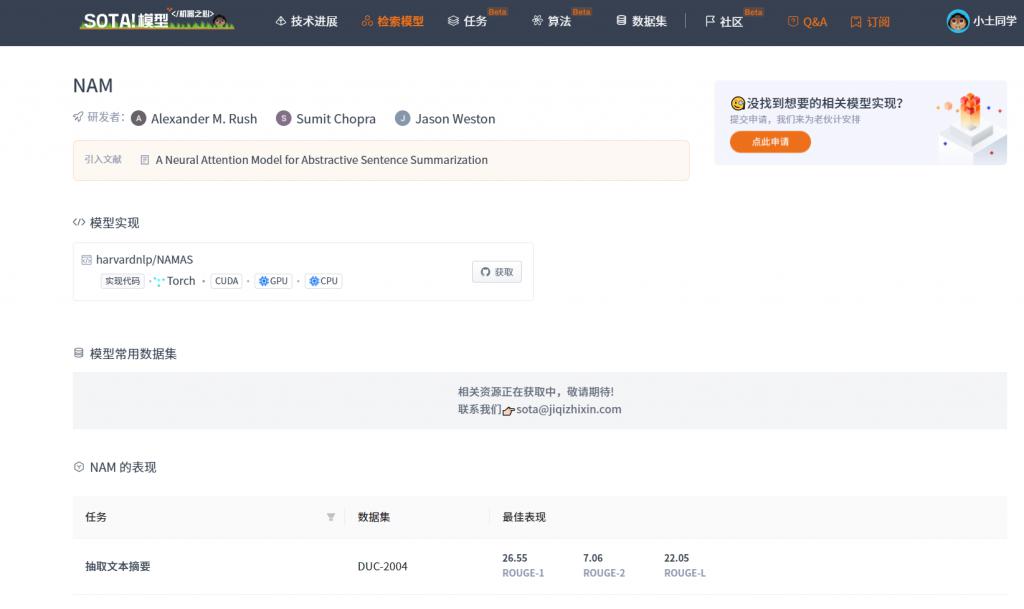
Task: Open the DUC-2004 dataset cell
Action: (x=382, y=567)
